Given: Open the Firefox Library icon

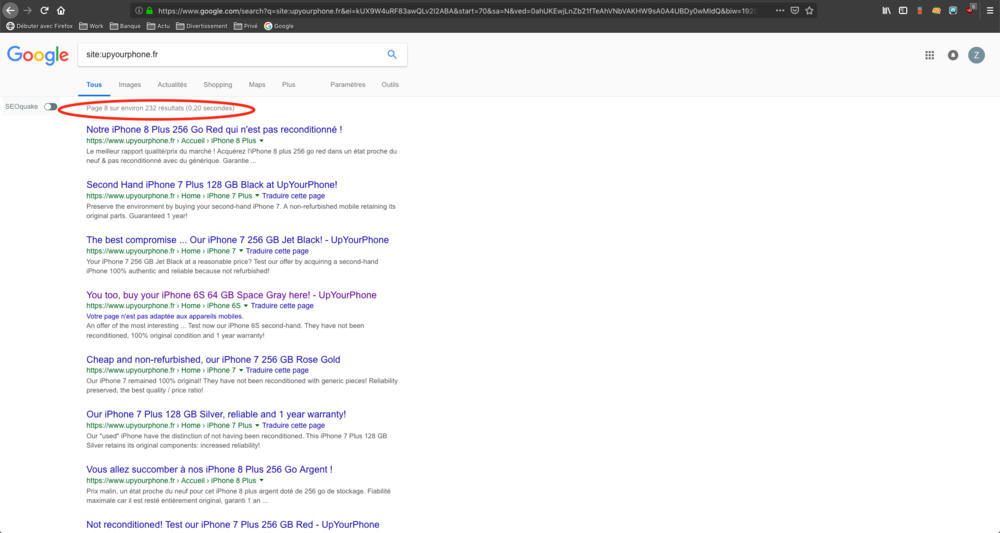Looking at the screenshot, I should click(886, 11).
